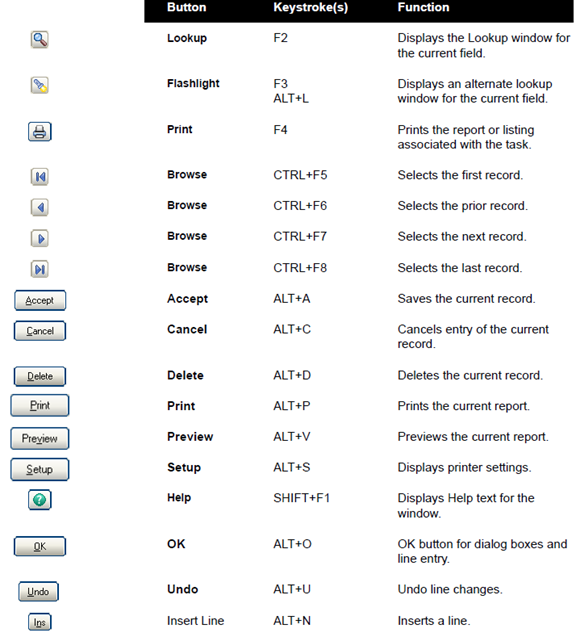Click 'Selects the next record.' text
Image resolution: width=576 pixels, height=637 pixels.
[x=462, y=236]
